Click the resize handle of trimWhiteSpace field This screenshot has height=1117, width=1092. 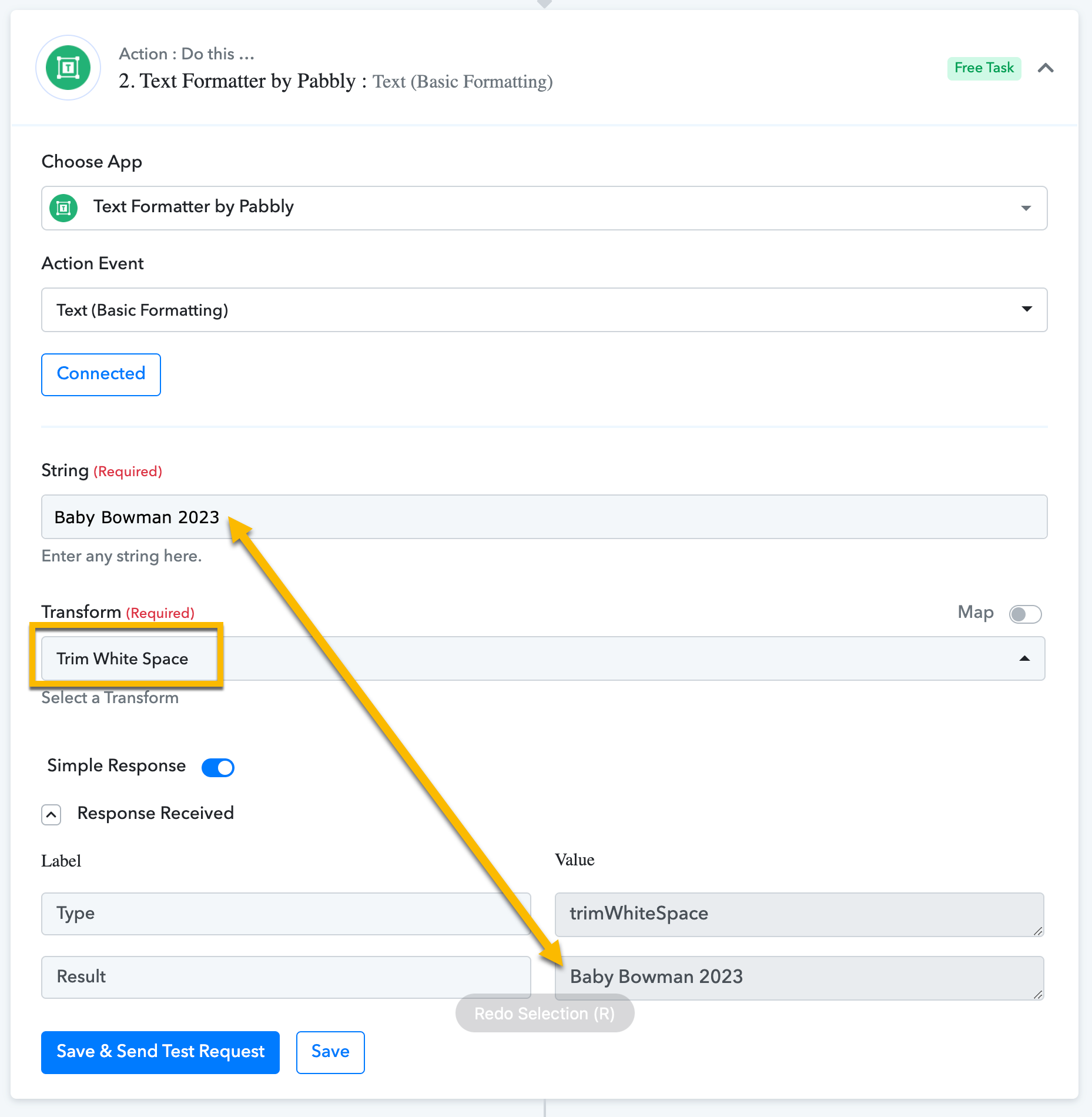click(1038, 931)
